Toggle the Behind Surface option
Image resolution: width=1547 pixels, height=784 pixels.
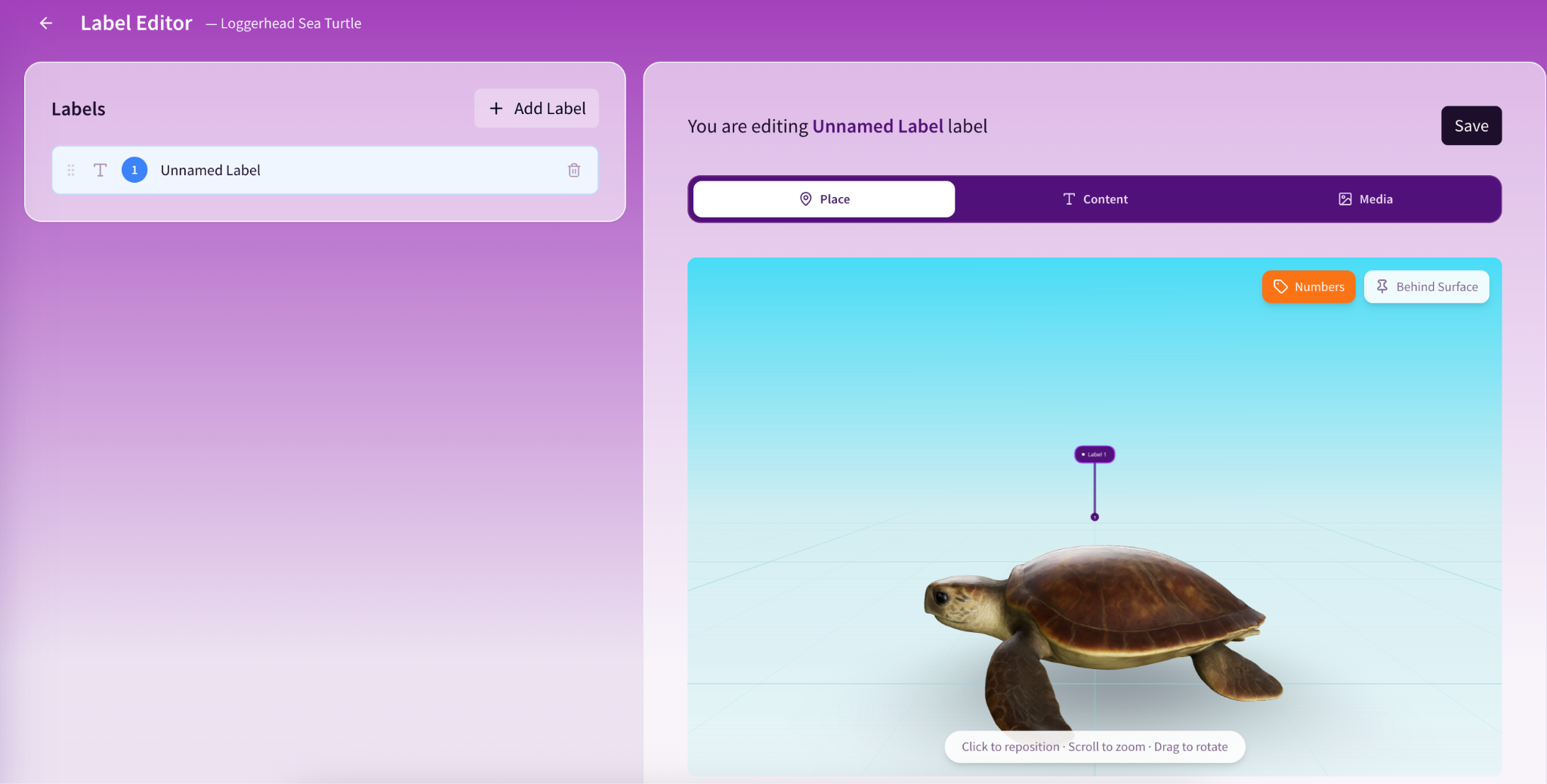1426,287
